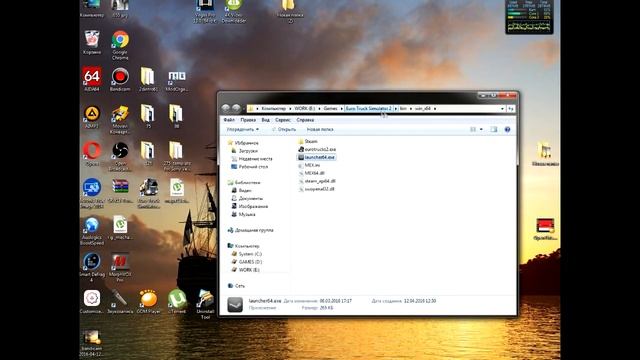Open the Customize white desktop icon

tap(92, 301)
